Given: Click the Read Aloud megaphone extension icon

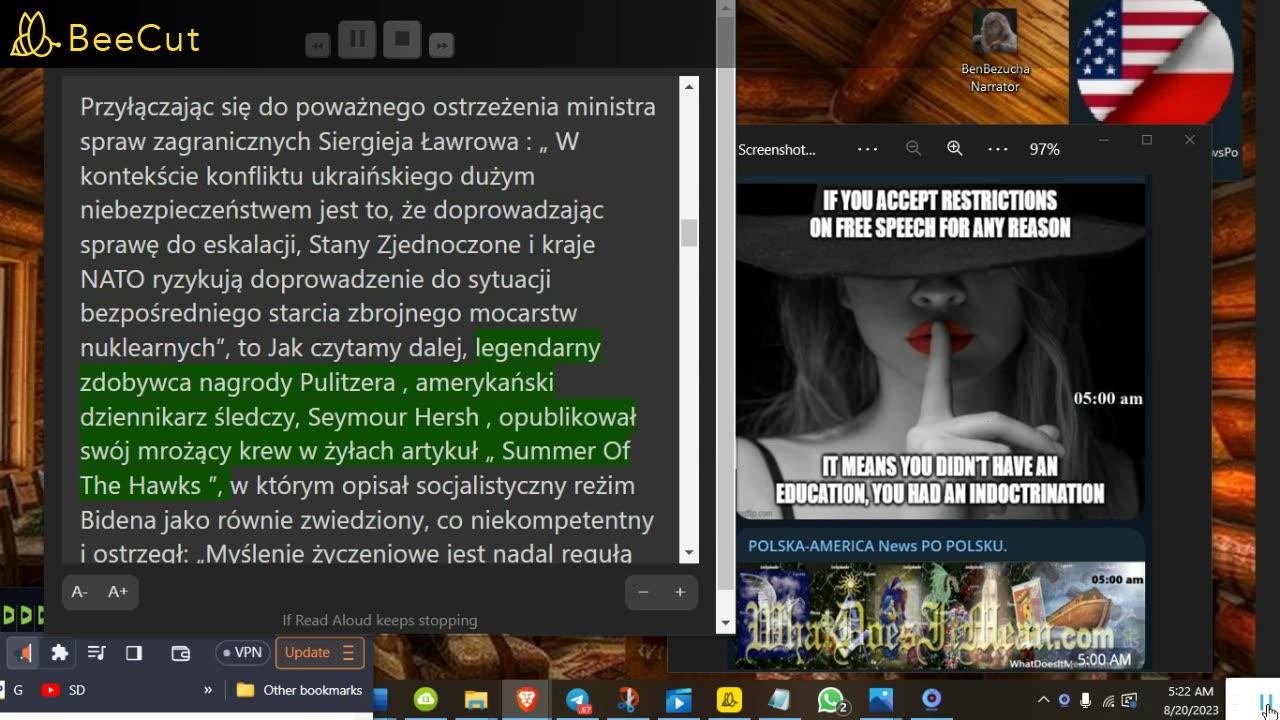Looking at the screenshot, I should (24, 653).
